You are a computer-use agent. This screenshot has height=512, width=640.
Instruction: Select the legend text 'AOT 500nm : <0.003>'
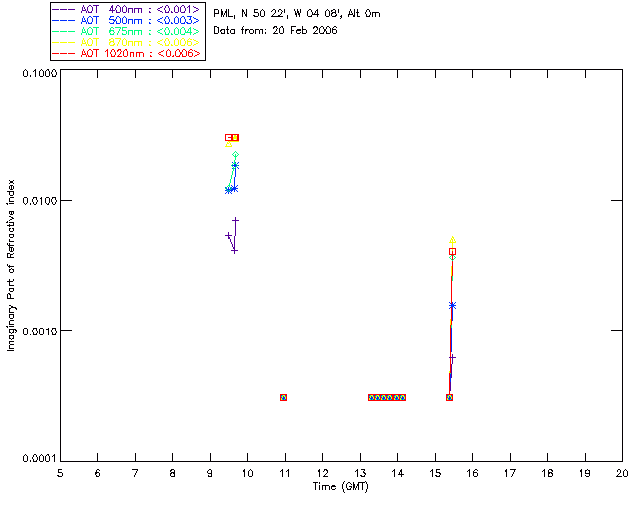pos(140,20)
